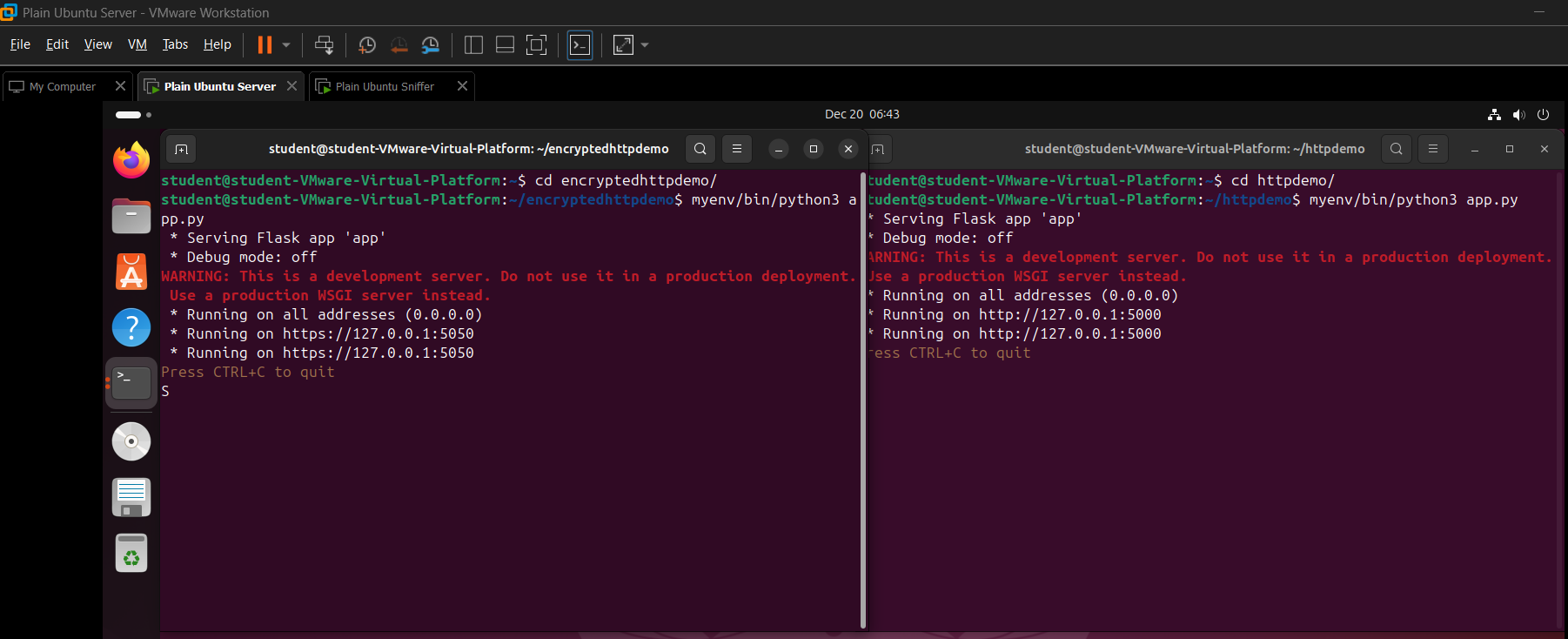Open the power options dropdown arrow
This screenshot has height=639, width=1568.
pos(286,45)
